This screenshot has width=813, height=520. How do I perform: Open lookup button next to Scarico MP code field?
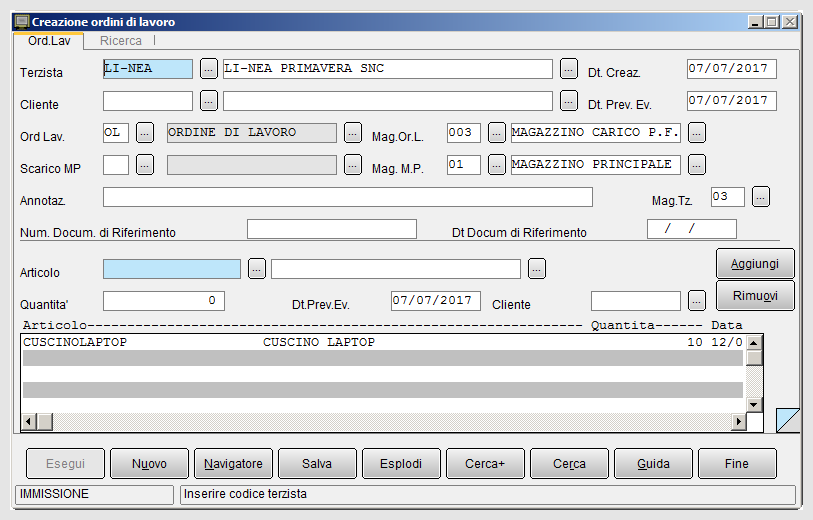tap(145, 165)
